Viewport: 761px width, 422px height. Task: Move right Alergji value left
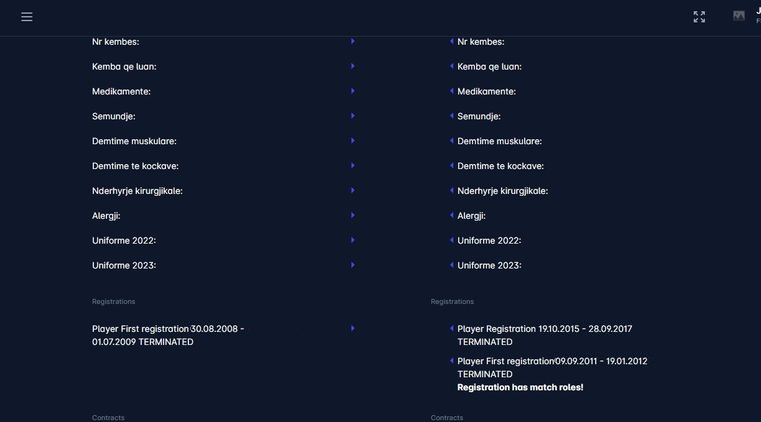[451, 215]
